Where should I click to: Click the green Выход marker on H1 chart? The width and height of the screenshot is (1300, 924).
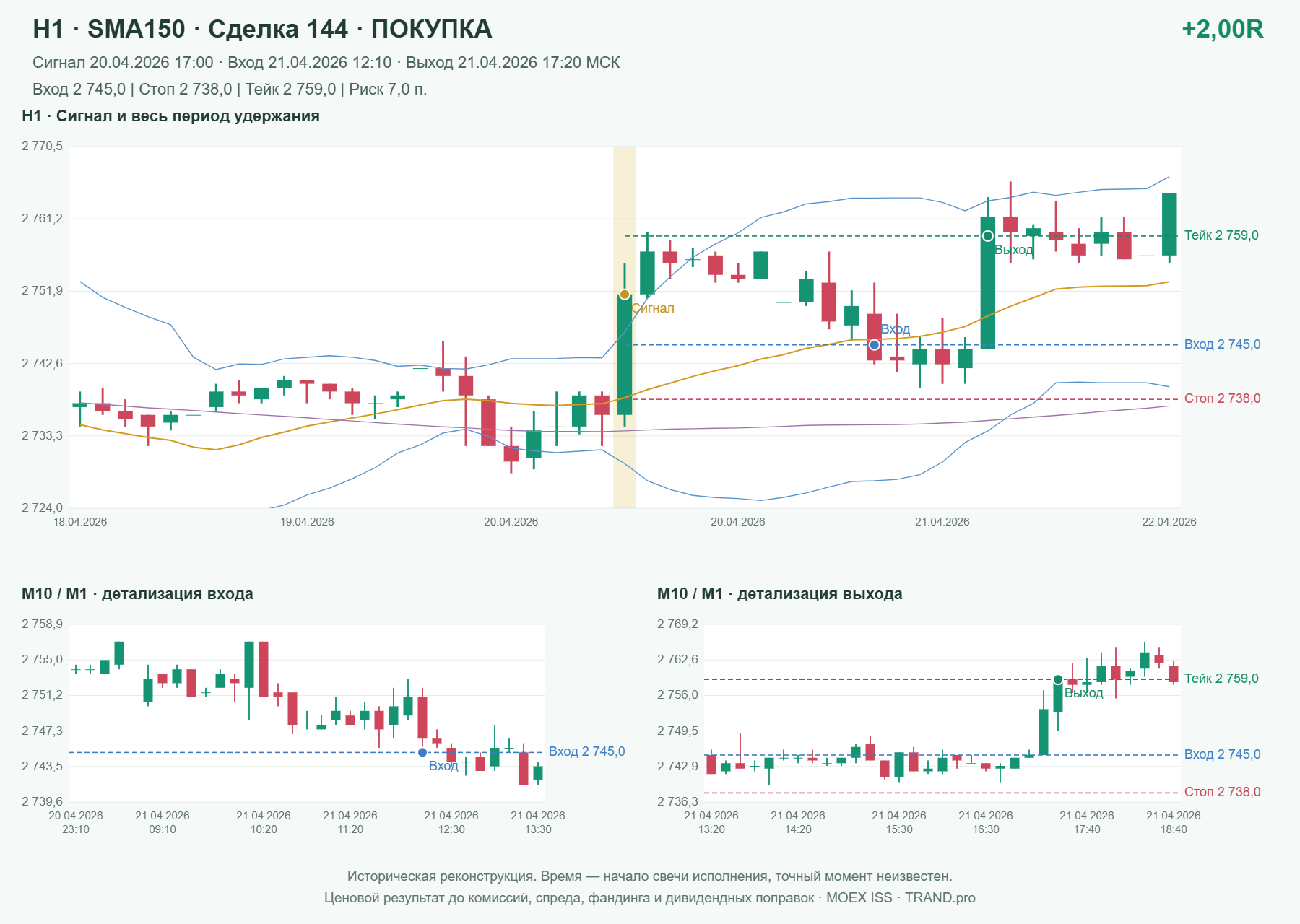point(987,236)
